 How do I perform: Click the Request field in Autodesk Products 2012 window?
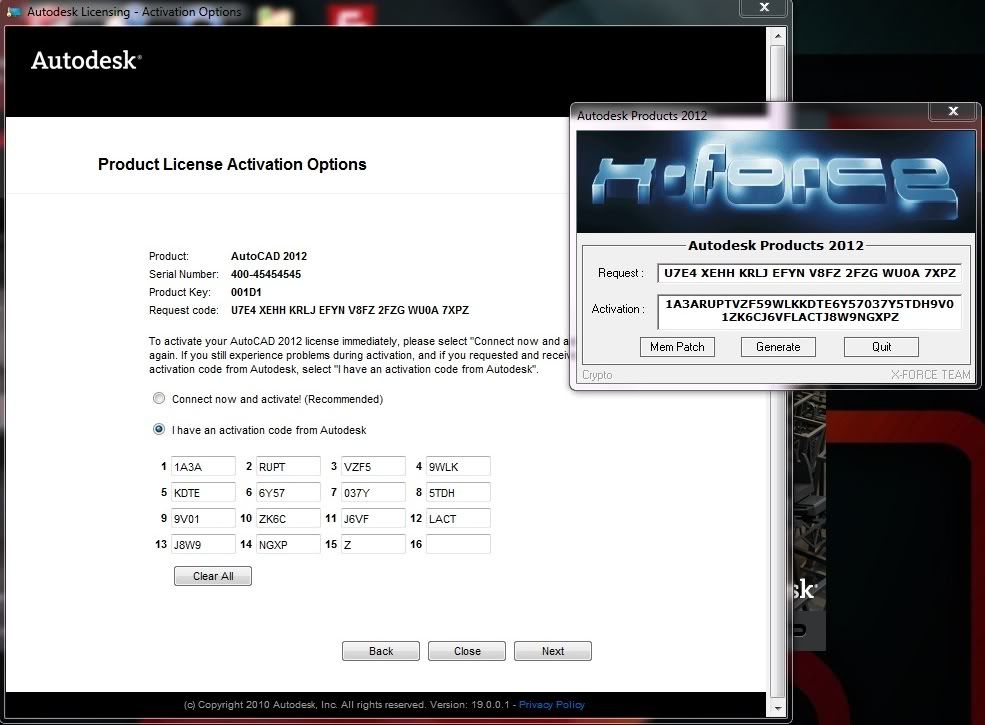809,273
